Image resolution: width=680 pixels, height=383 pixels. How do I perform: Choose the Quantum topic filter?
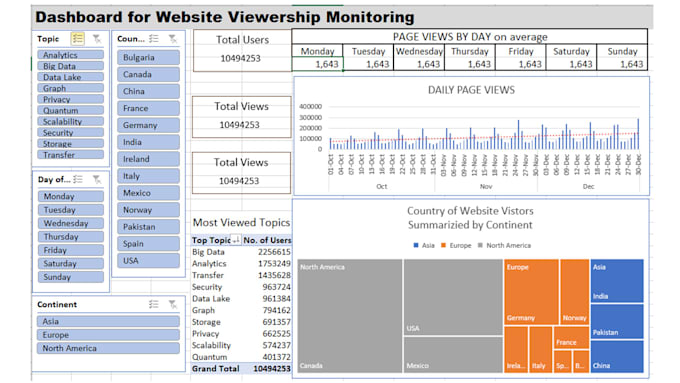pos(70,110)
